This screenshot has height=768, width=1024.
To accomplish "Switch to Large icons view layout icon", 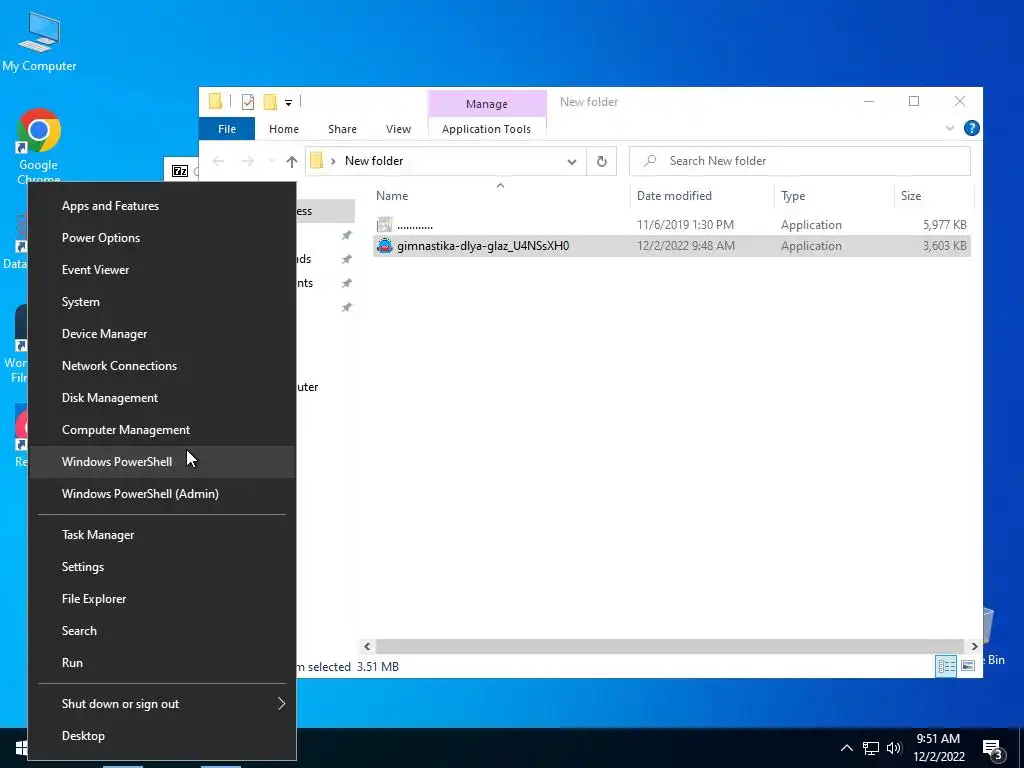I will 968,666.
